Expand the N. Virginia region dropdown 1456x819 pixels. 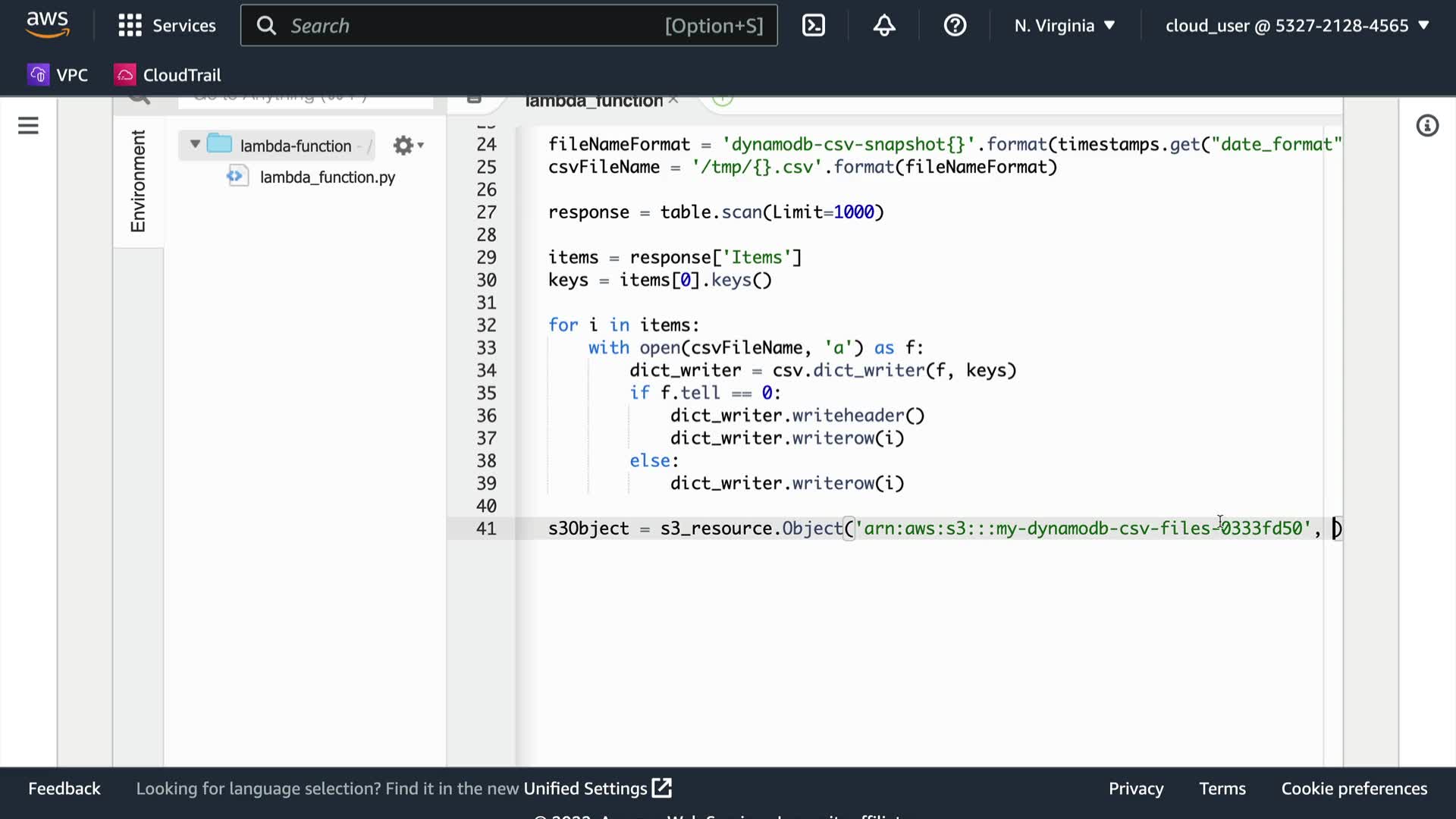1064,26
